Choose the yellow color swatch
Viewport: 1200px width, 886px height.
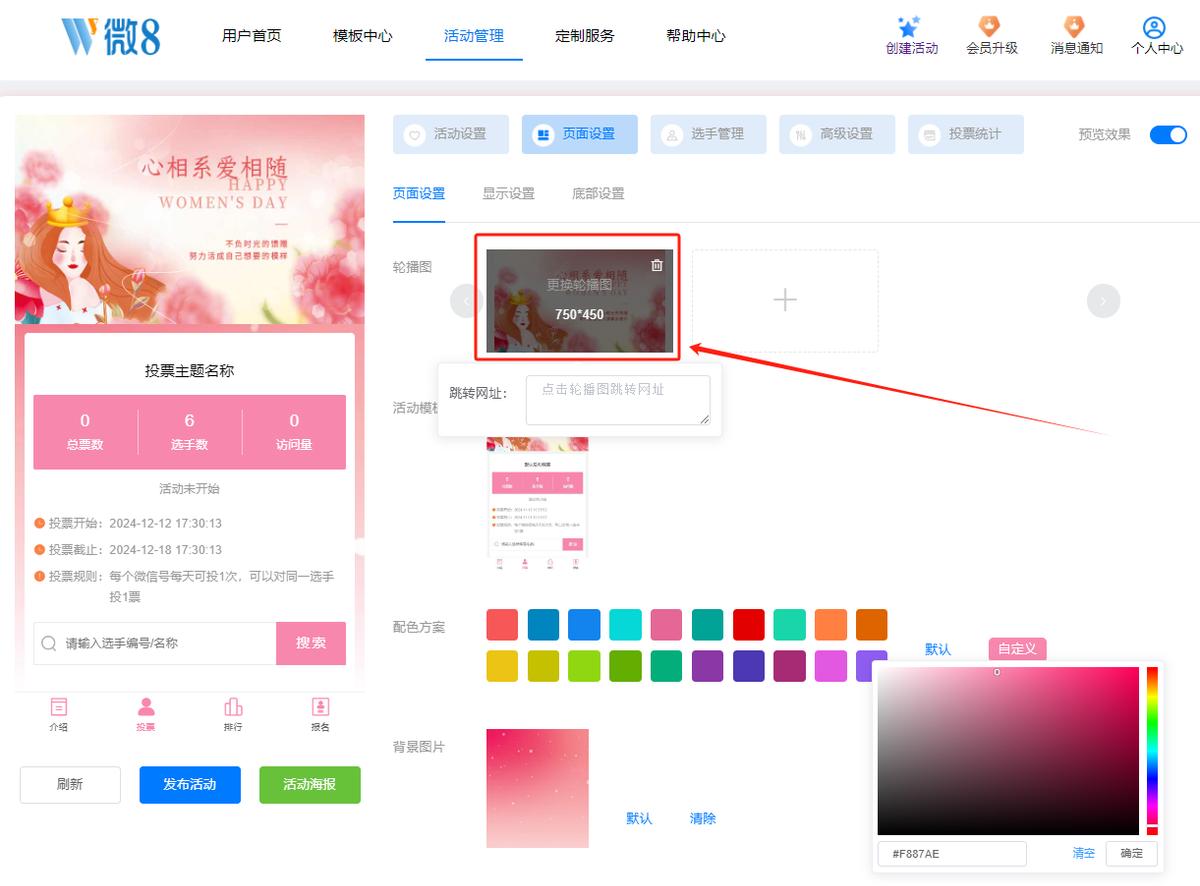(x=502, y=666)
